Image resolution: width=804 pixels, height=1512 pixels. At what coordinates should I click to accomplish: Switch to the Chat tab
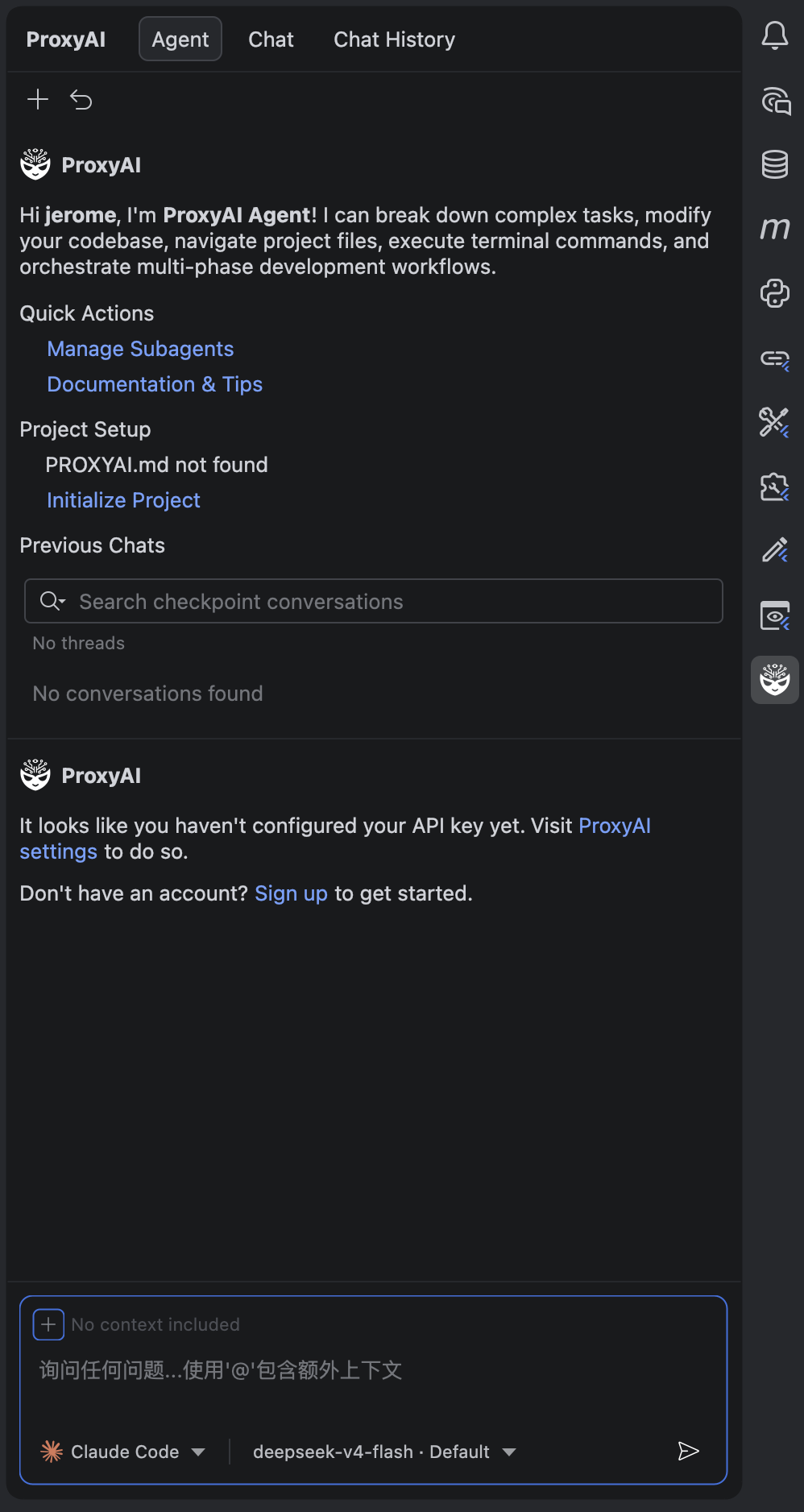pyautogui.click(x=271, y=39)
